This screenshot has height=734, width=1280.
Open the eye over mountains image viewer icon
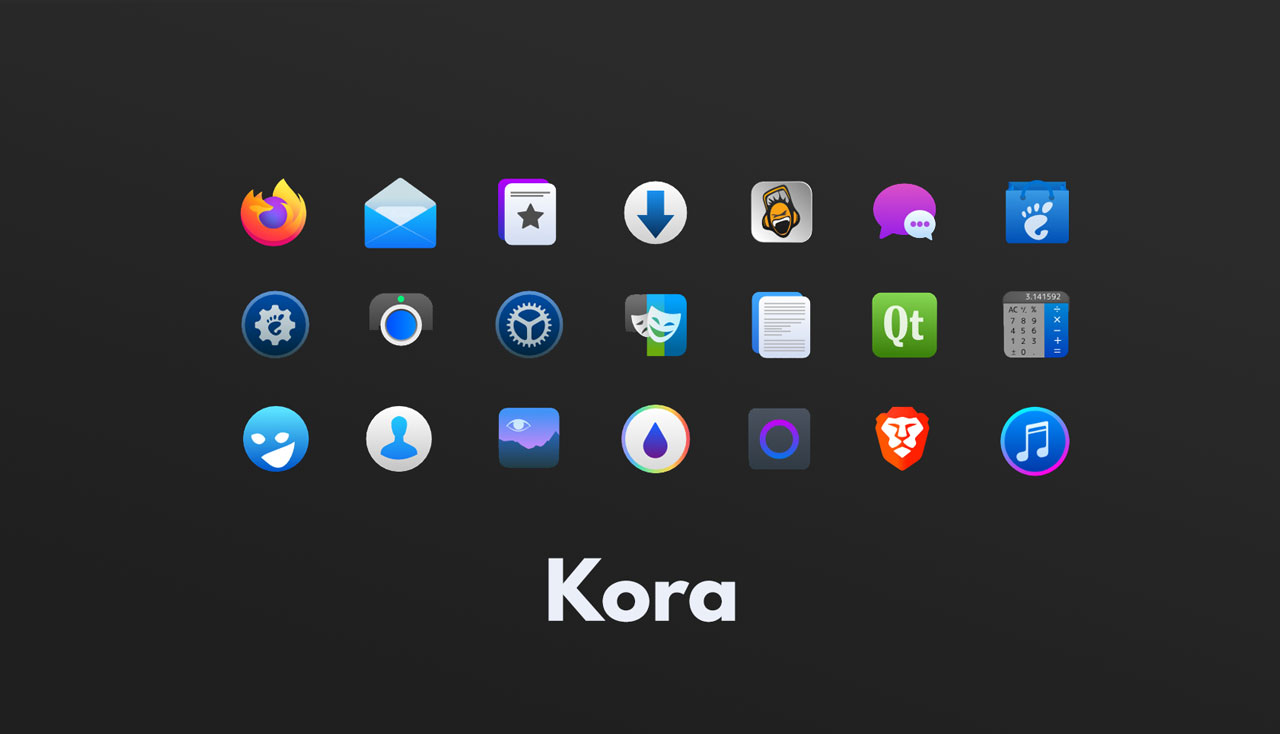(x=528, y=438)
